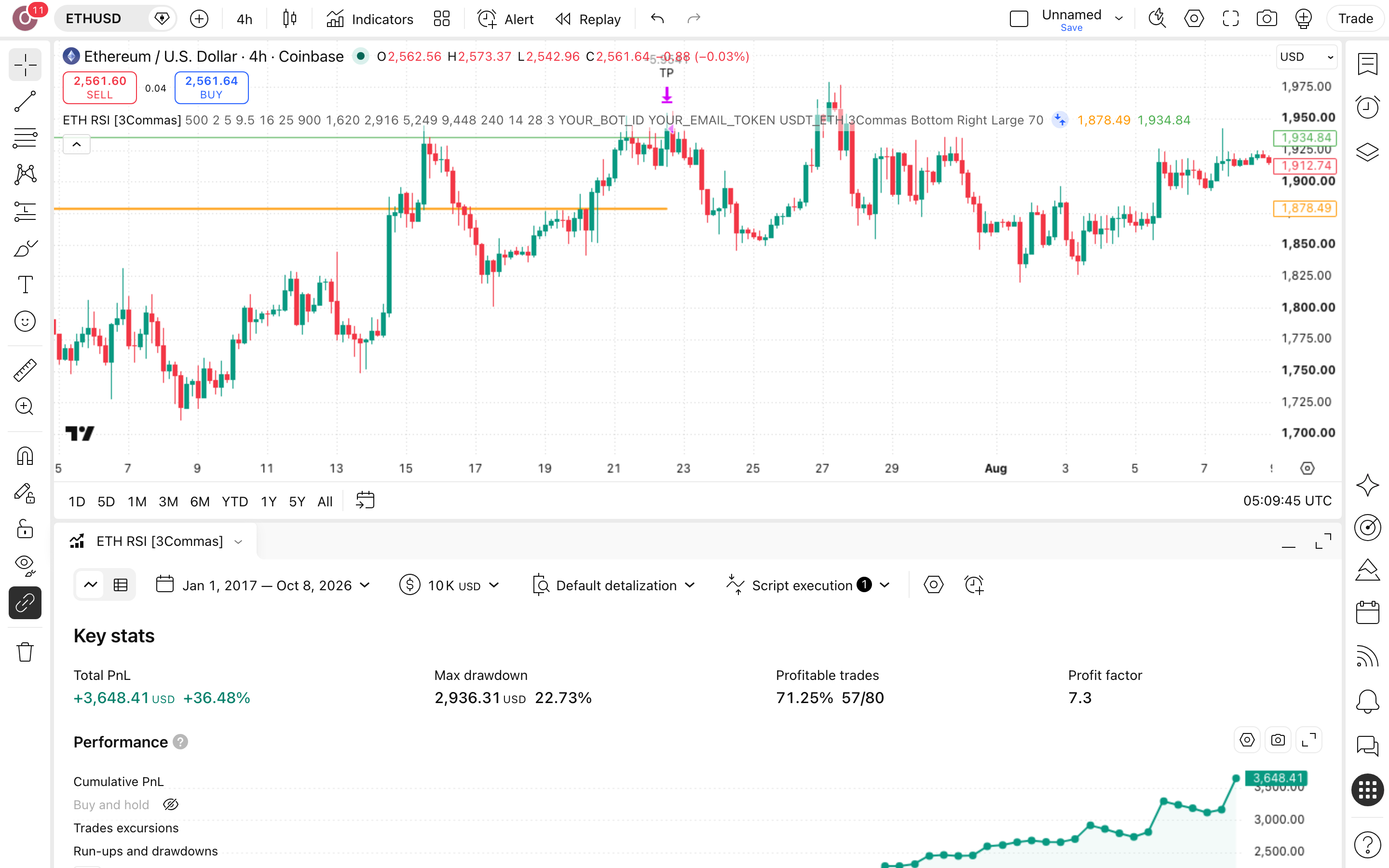The width and height of the screenshot is (1389, 868).
Task: Select the ruler measure tool
Action: (x=25, y=370)
